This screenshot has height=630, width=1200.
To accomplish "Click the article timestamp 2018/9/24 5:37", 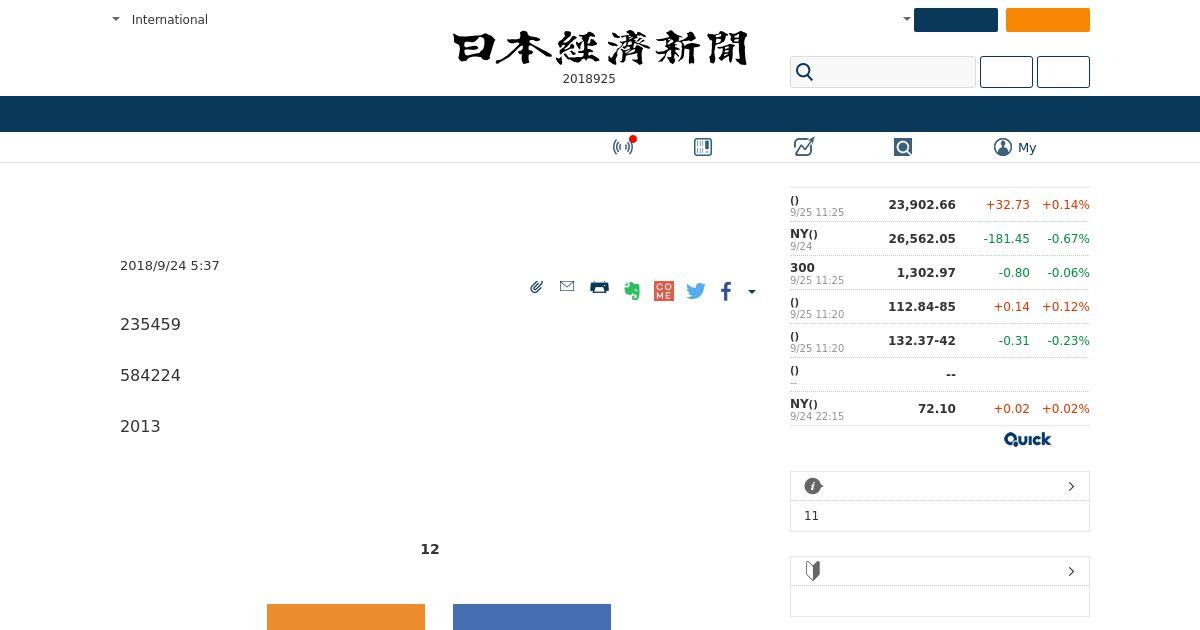I will pos(170,265).
